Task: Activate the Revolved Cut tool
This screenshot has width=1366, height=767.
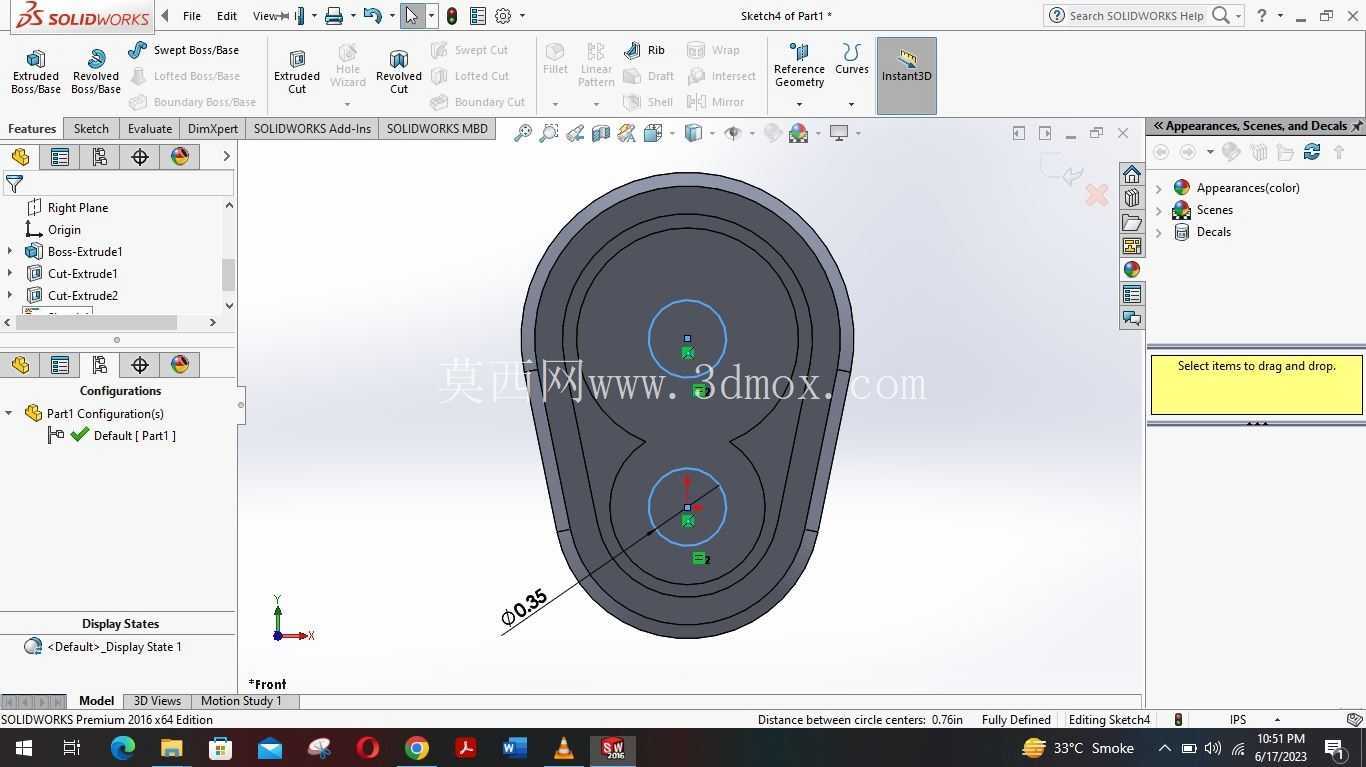Action: pos(399,71)
